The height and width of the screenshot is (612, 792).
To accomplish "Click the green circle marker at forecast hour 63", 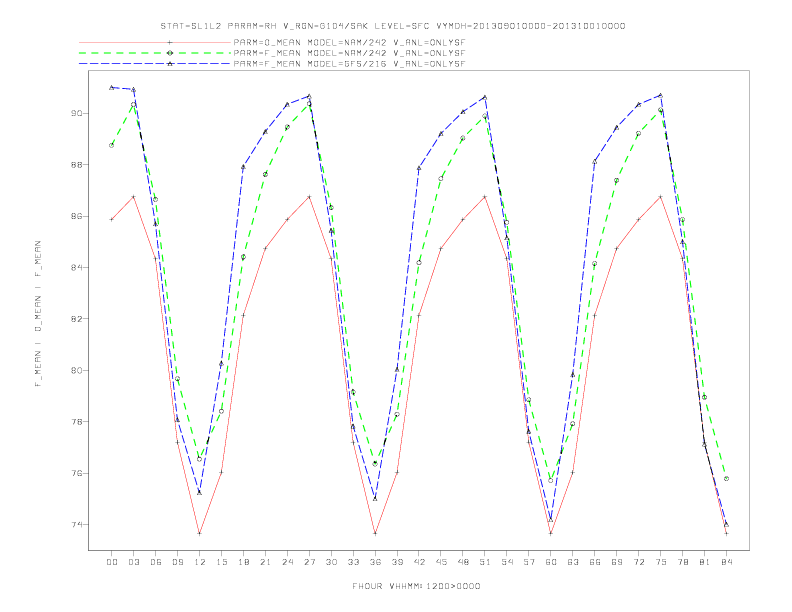I will click(x=573, y=424).
